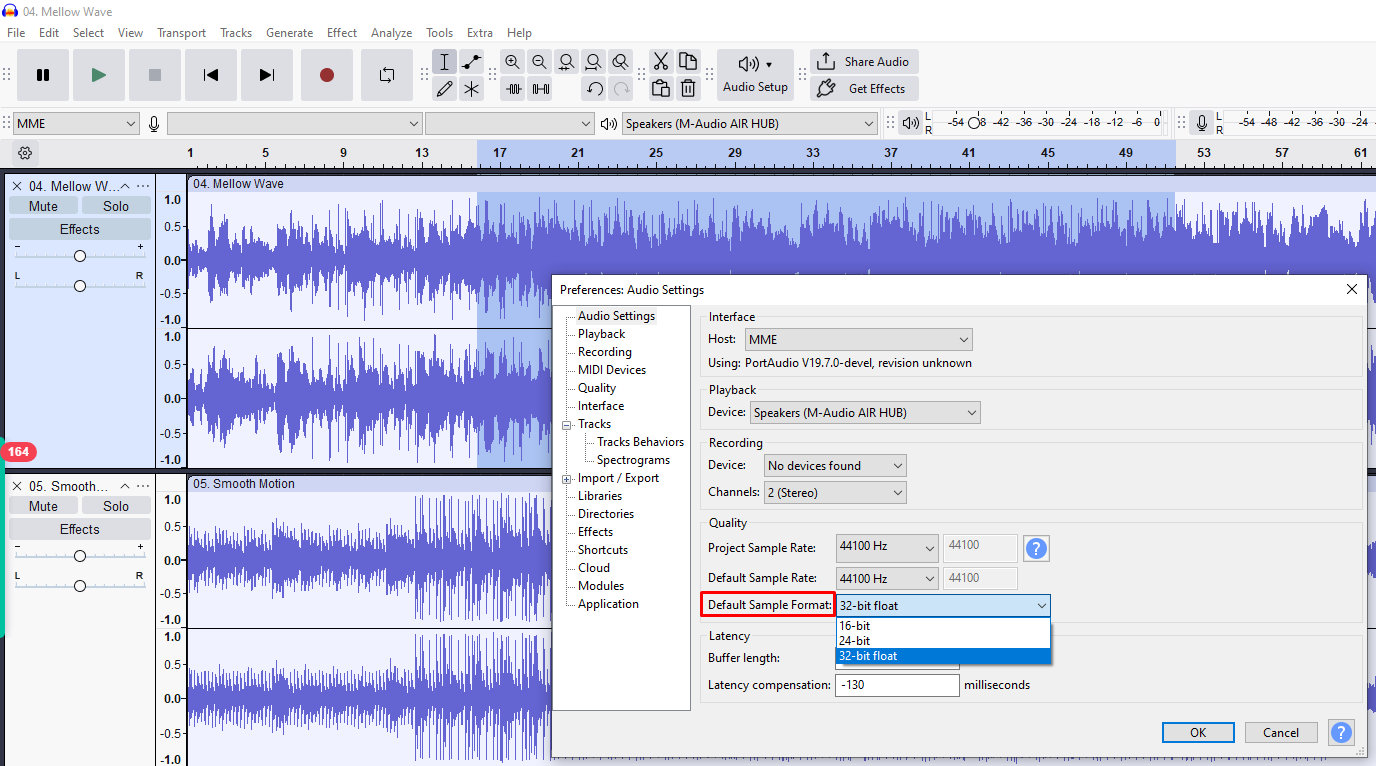Trim audio outside selection
This screenshot has width=1376, height=766.
point(514,88)
